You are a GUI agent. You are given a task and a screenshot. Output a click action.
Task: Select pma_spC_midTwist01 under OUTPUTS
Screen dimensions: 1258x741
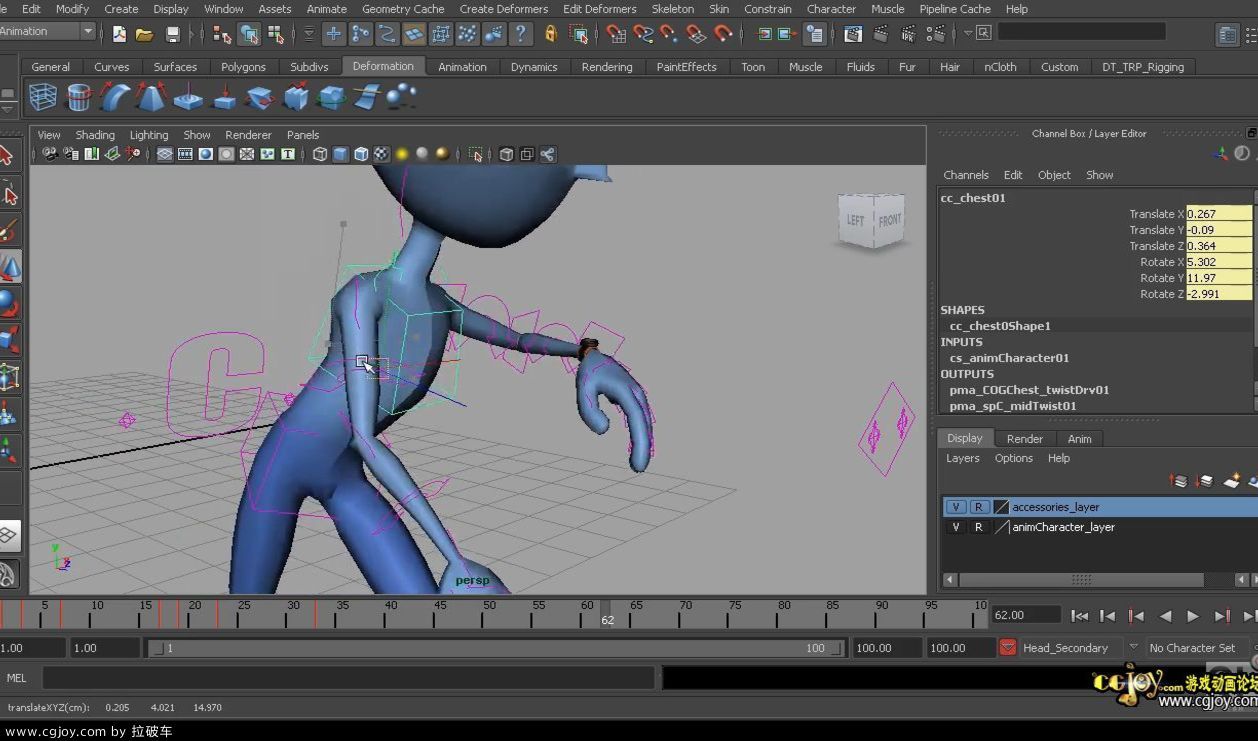click(x=1013, y=405)
